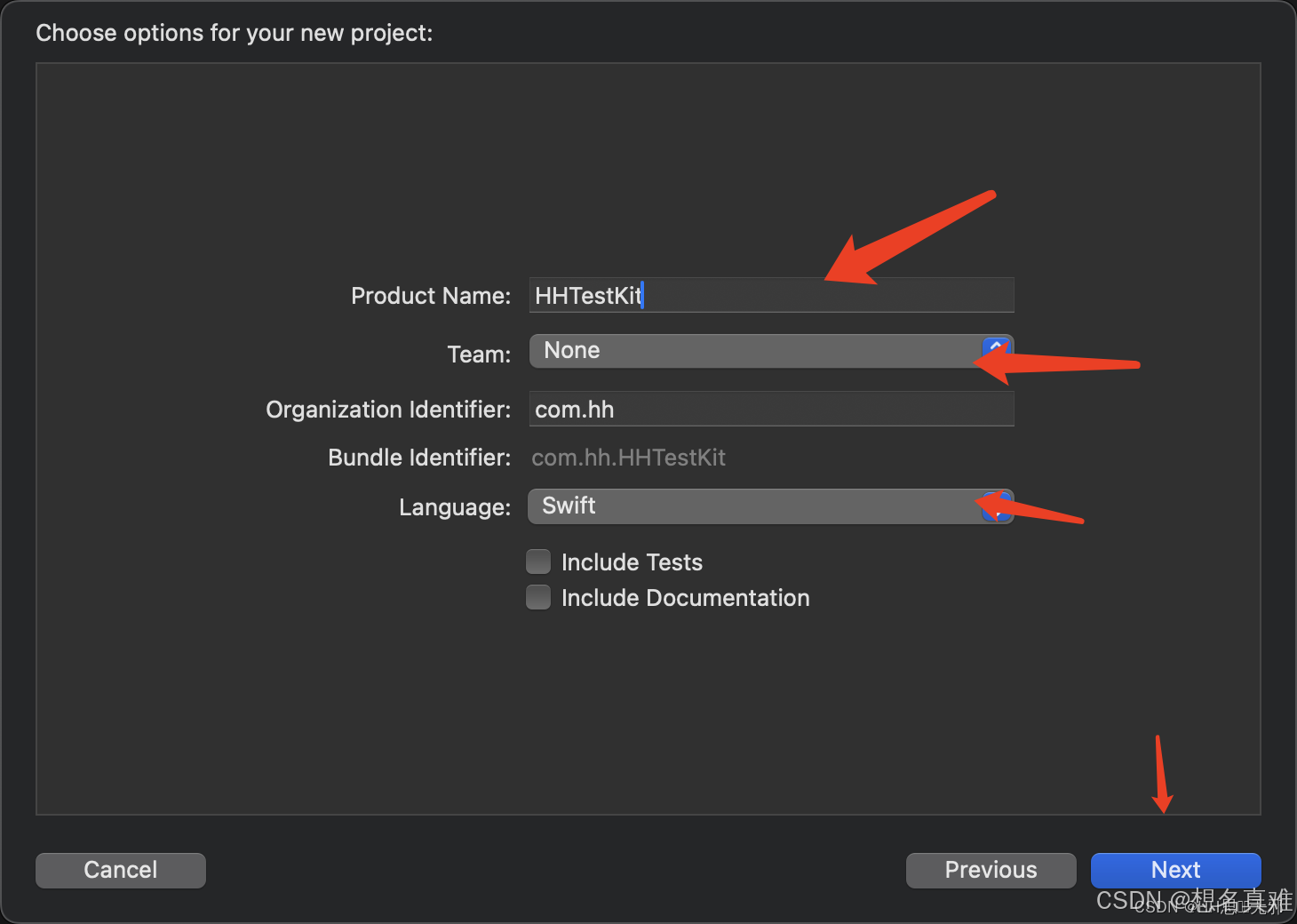The height and width of the screenshot is (924, 1297).
Task: Click the grayed Bundle Identifier value
Action: coord(628,457)
